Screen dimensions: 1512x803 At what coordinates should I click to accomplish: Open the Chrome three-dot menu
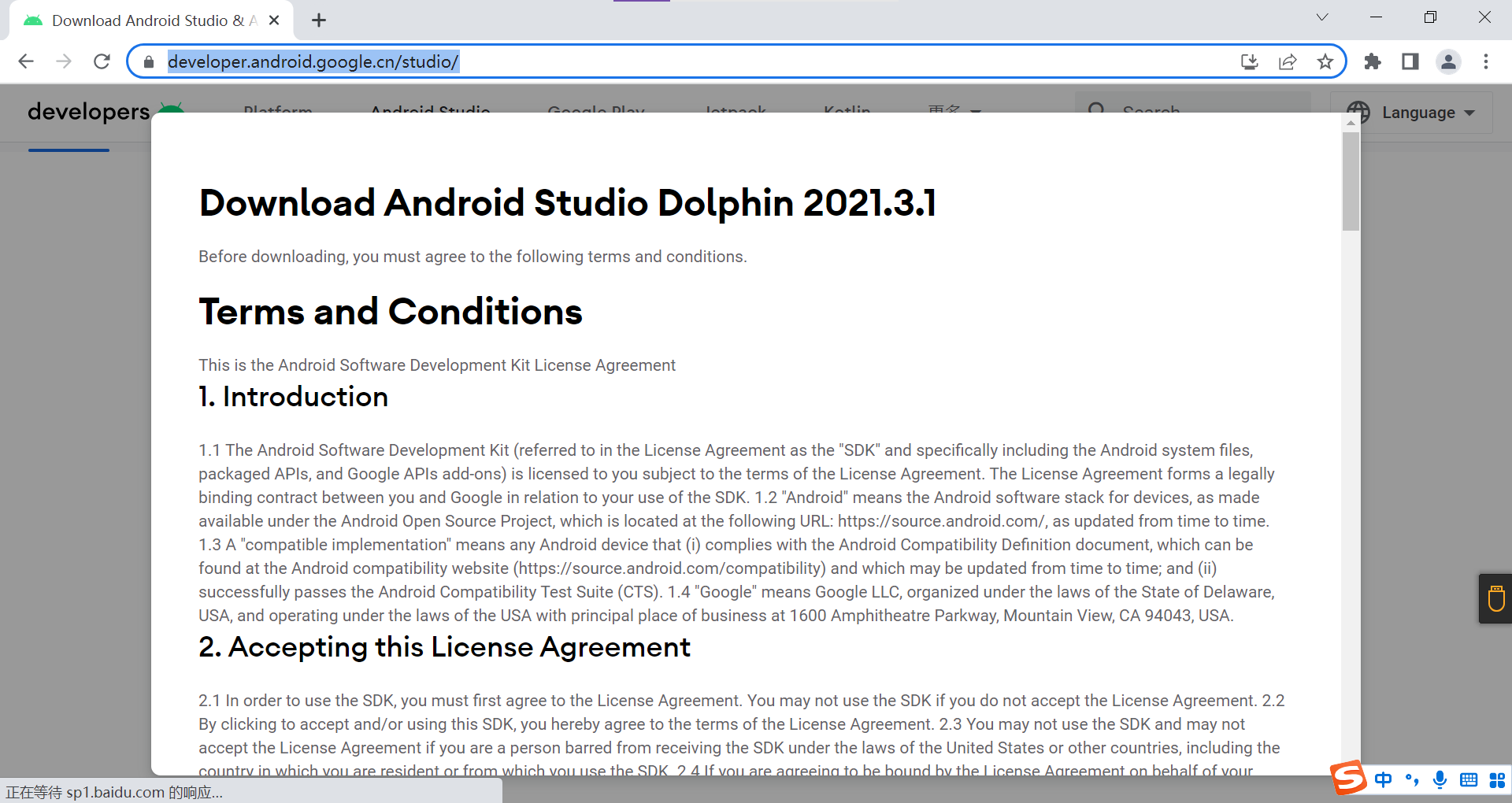coord(1486,61)
